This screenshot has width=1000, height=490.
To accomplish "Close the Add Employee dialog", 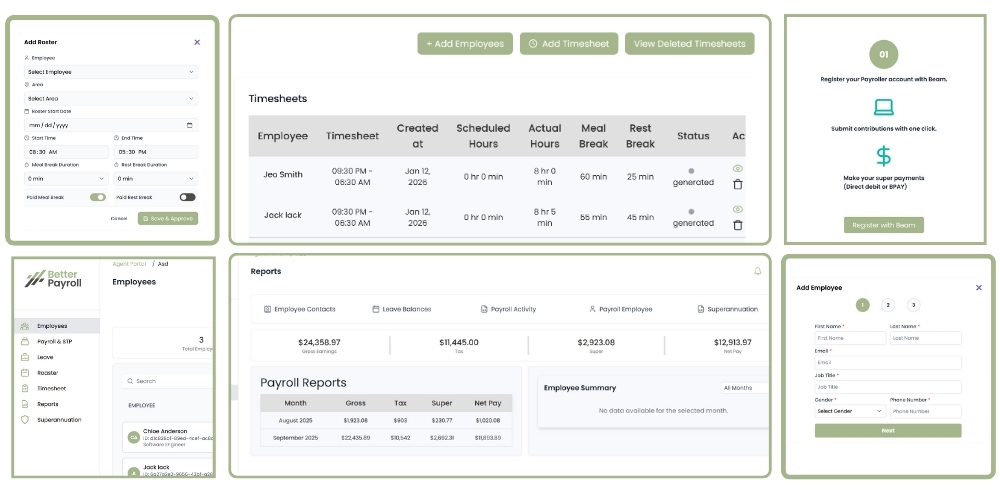I will (x=978, y=288).
